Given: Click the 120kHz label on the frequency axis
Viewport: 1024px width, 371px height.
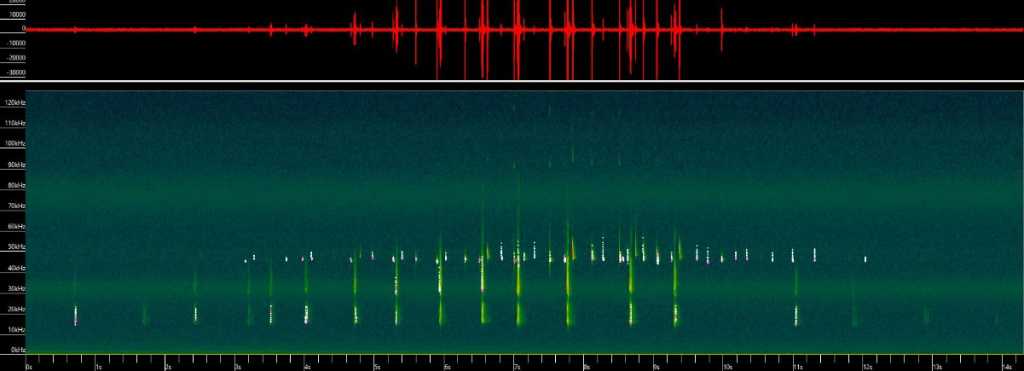Looking at the screenshot, I should [x=15, y=103].
